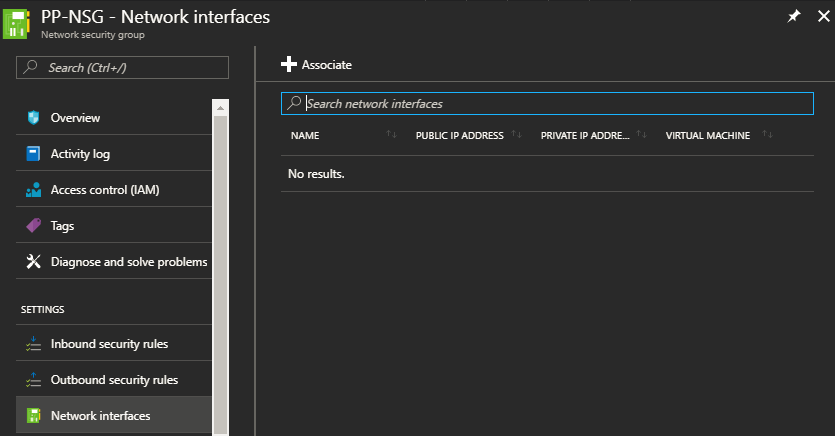Image resolution: width=835 pixels, height=436 pixels.
Task: Pin the PP-NSG blade to dashboard
Action: point(793,17)
